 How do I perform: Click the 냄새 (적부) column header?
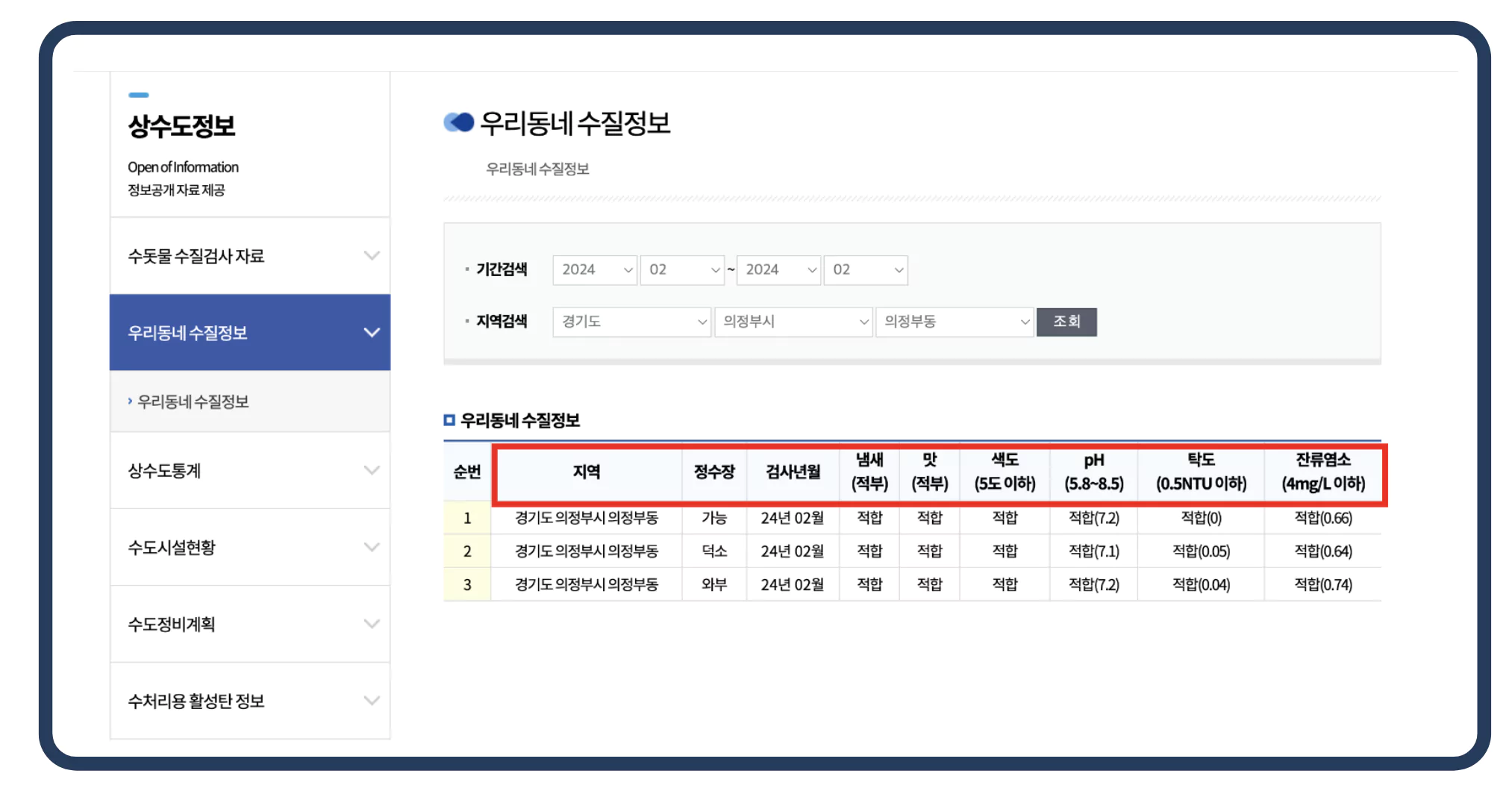[x=869, y=472]
